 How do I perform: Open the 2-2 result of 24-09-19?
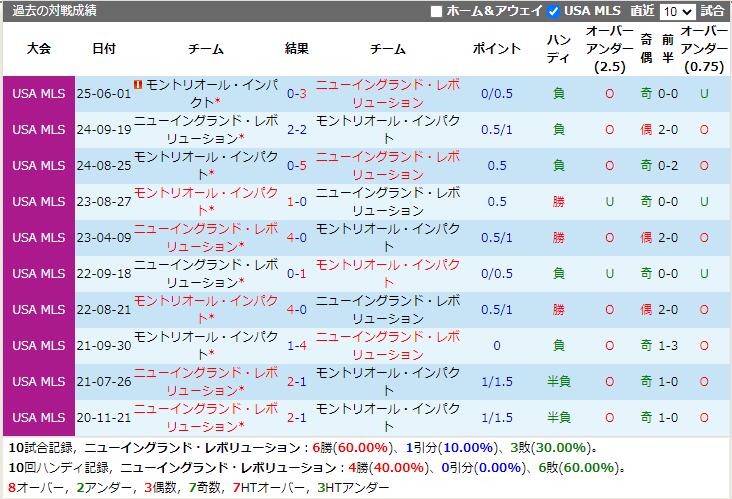pos(296,130)
